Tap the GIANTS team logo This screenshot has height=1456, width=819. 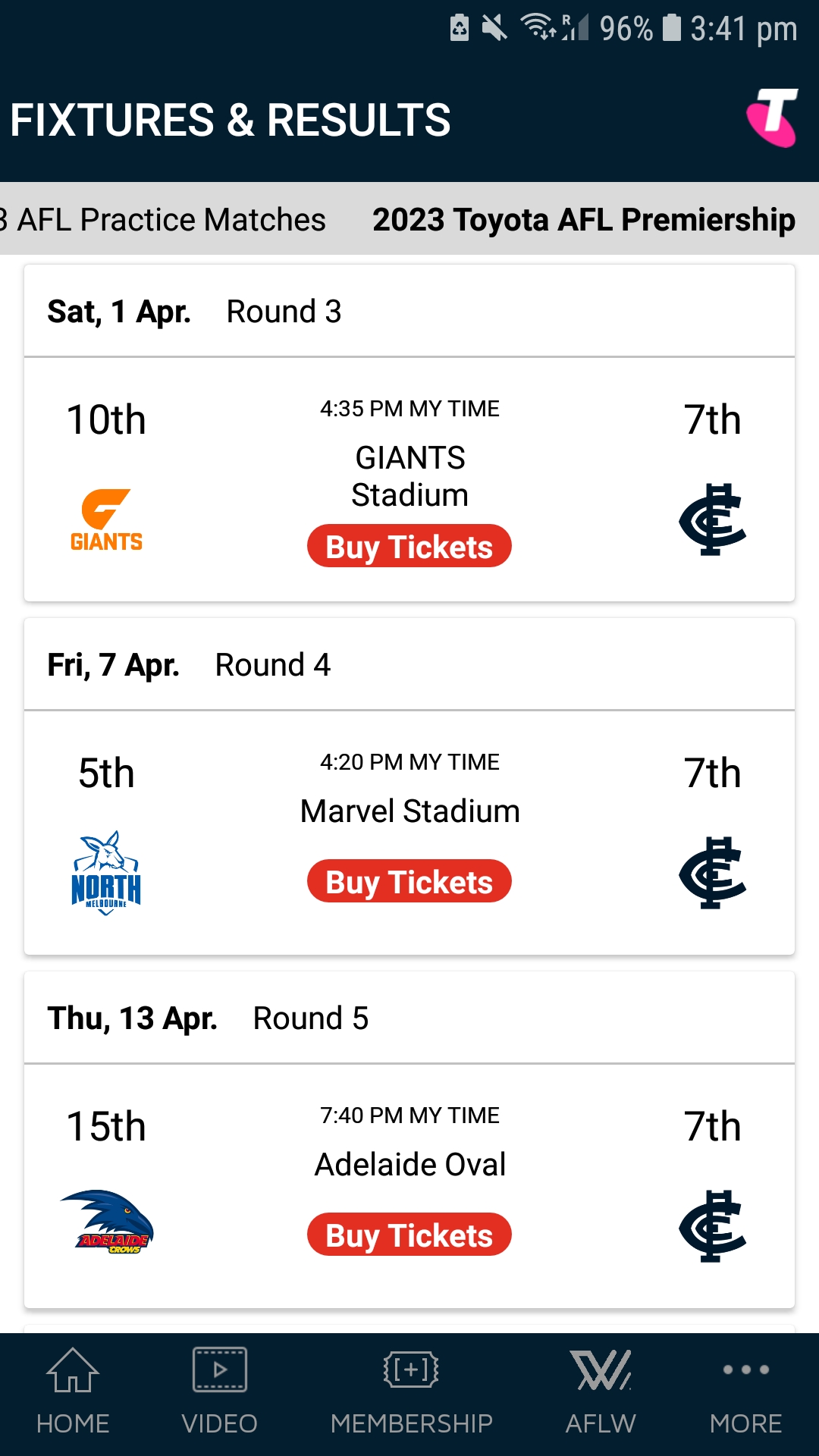(106, 520)
